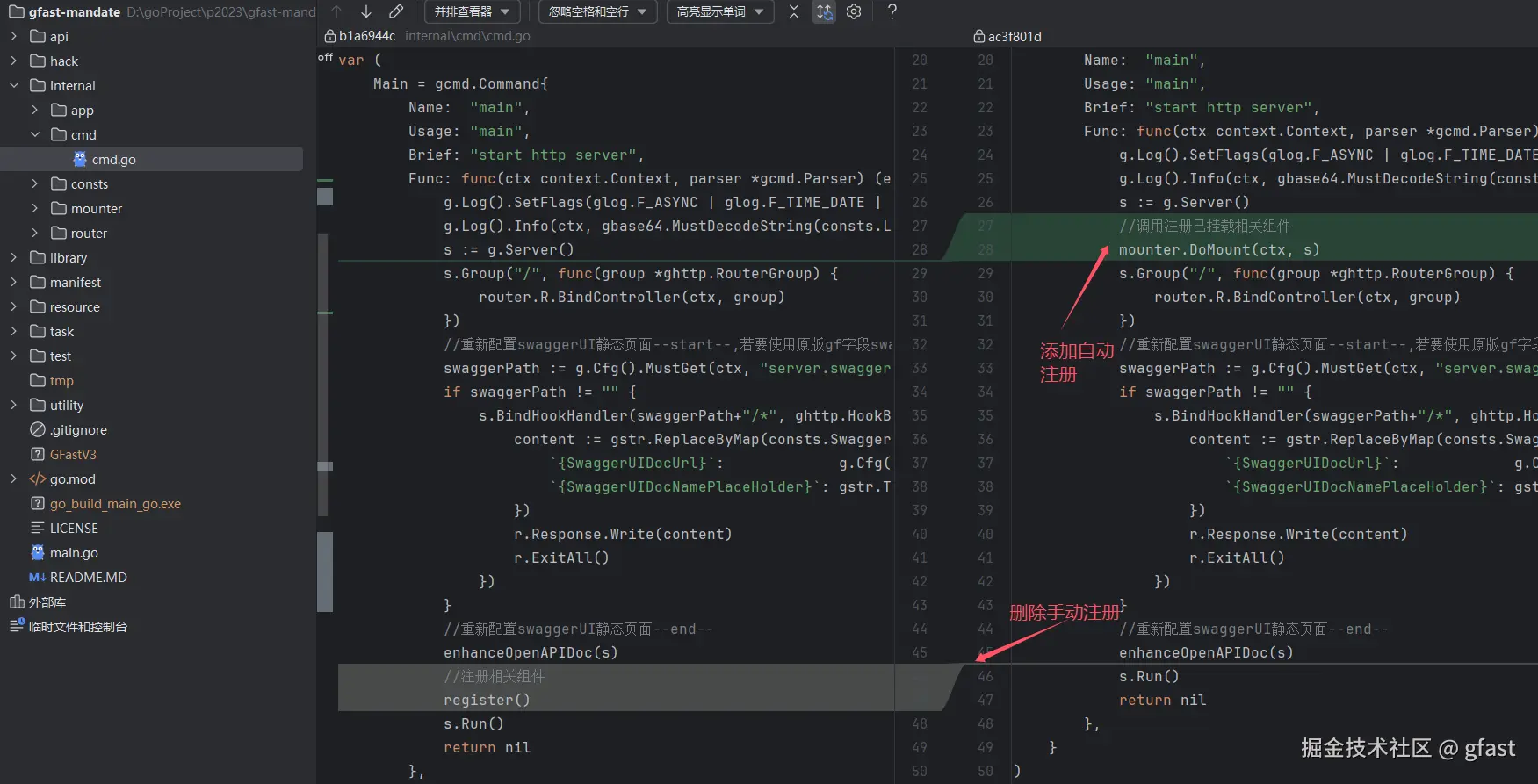Click the api folder icon
This screenshot has width=1538, height=784.
(38, 36)
